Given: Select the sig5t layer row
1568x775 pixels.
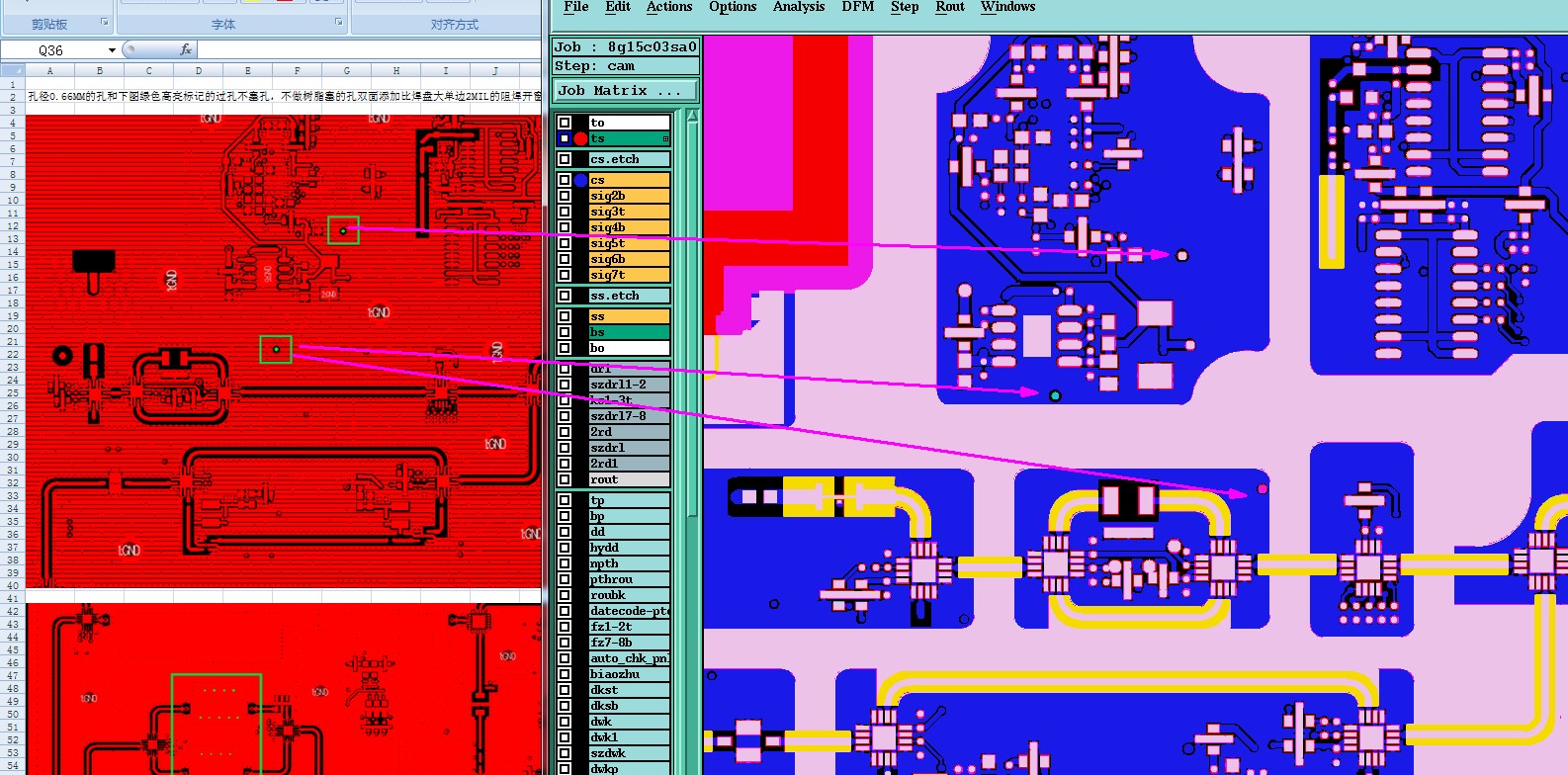Looking at the screenshot, I should 630,243.
